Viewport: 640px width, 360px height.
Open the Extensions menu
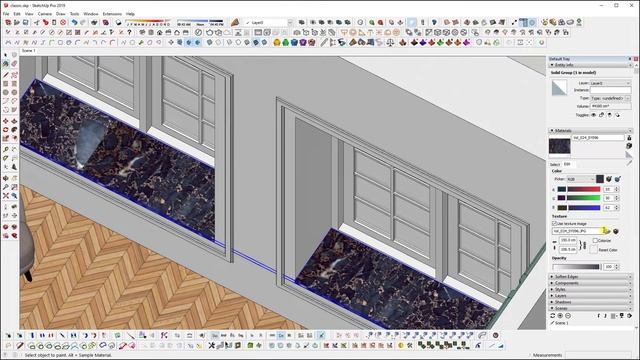[x=112, y=14]
